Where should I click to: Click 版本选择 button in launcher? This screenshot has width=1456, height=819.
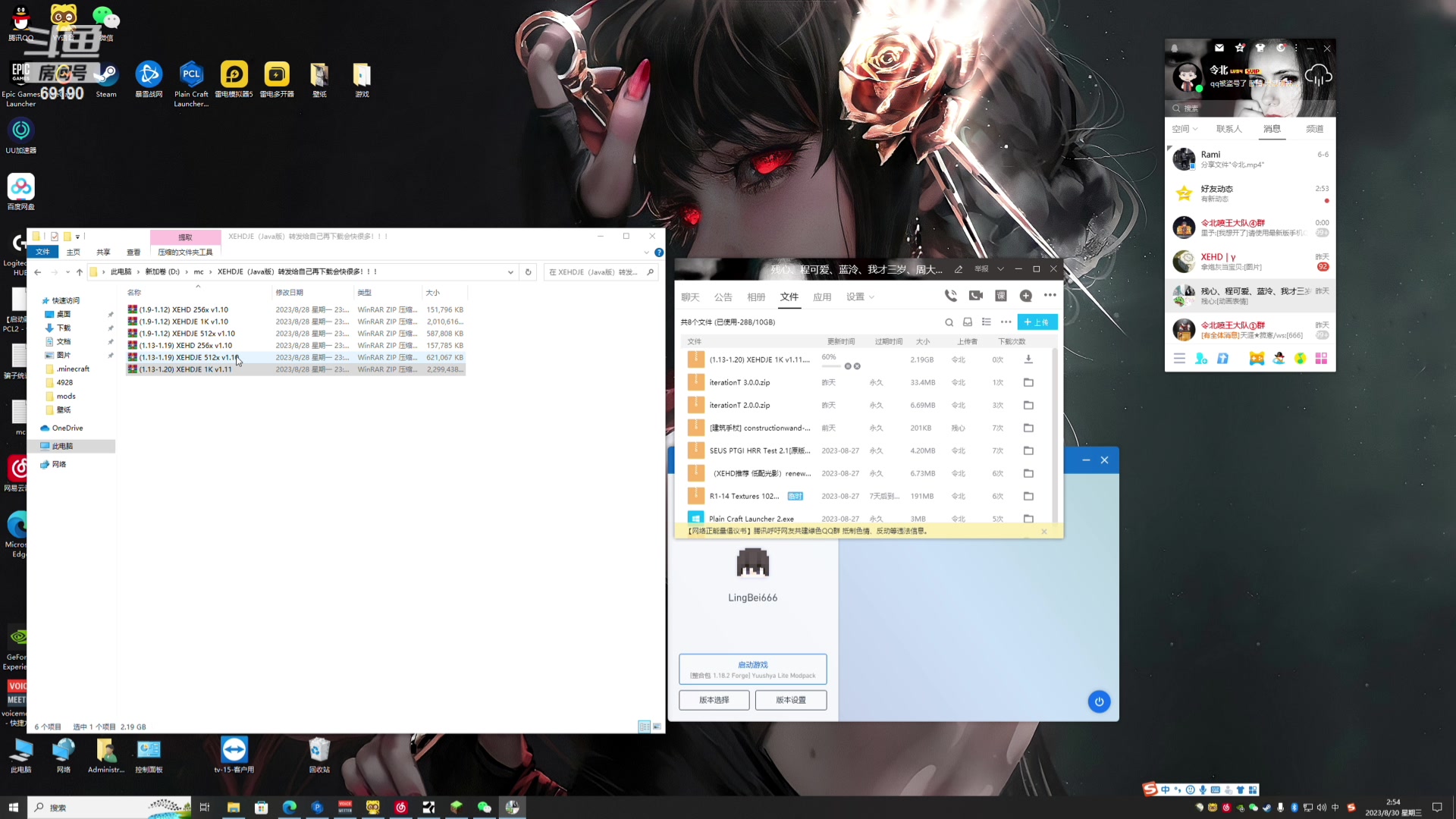[714, 701]
